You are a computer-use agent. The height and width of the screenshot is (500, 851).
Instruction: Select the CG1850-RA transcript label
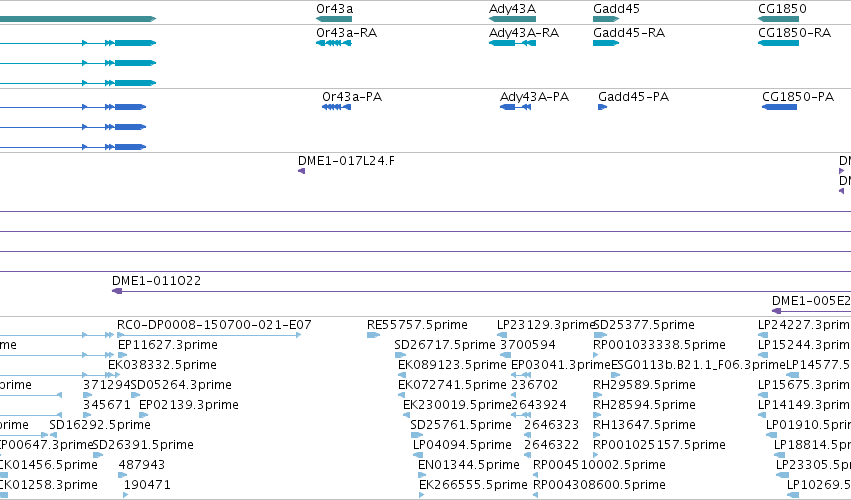(x=795, y=33)
